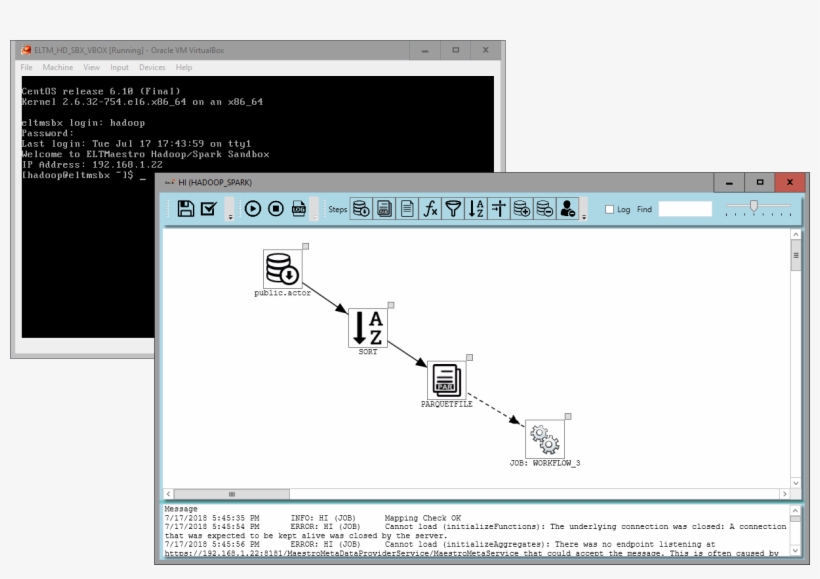The width and height of the screenshot is (820, 579).
Task: Close the HI (HADOOP_SPARK) window
Action: 790,183
